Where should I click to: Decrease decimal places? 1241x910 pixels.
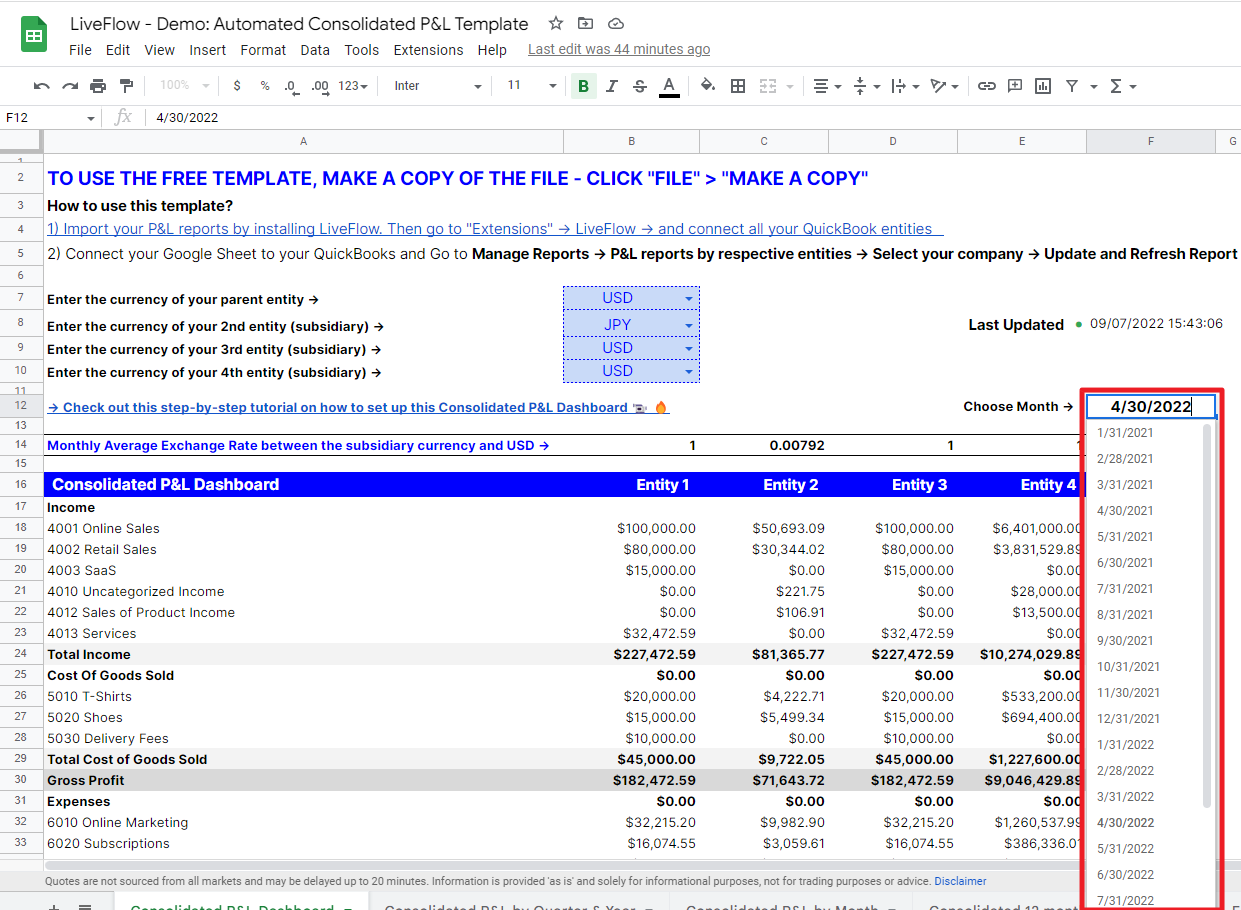pyautogui.click(x=291, y=86)
